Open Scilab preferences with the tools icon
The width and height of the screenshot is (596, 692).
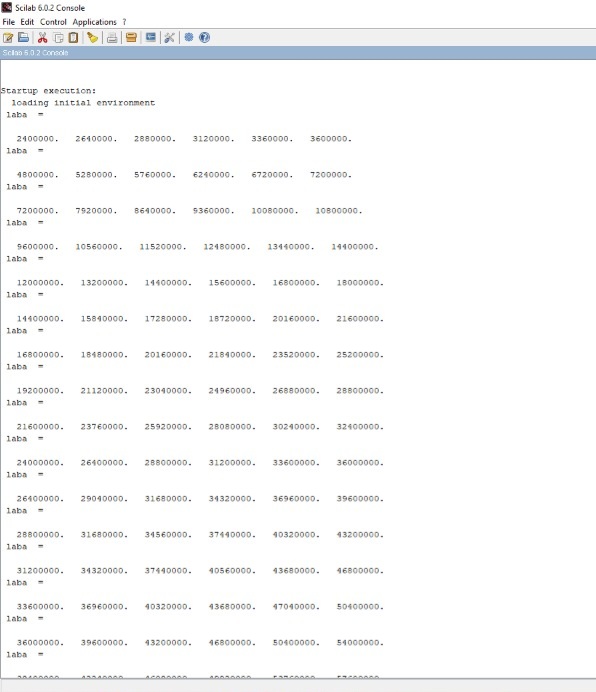coord(170,38)
